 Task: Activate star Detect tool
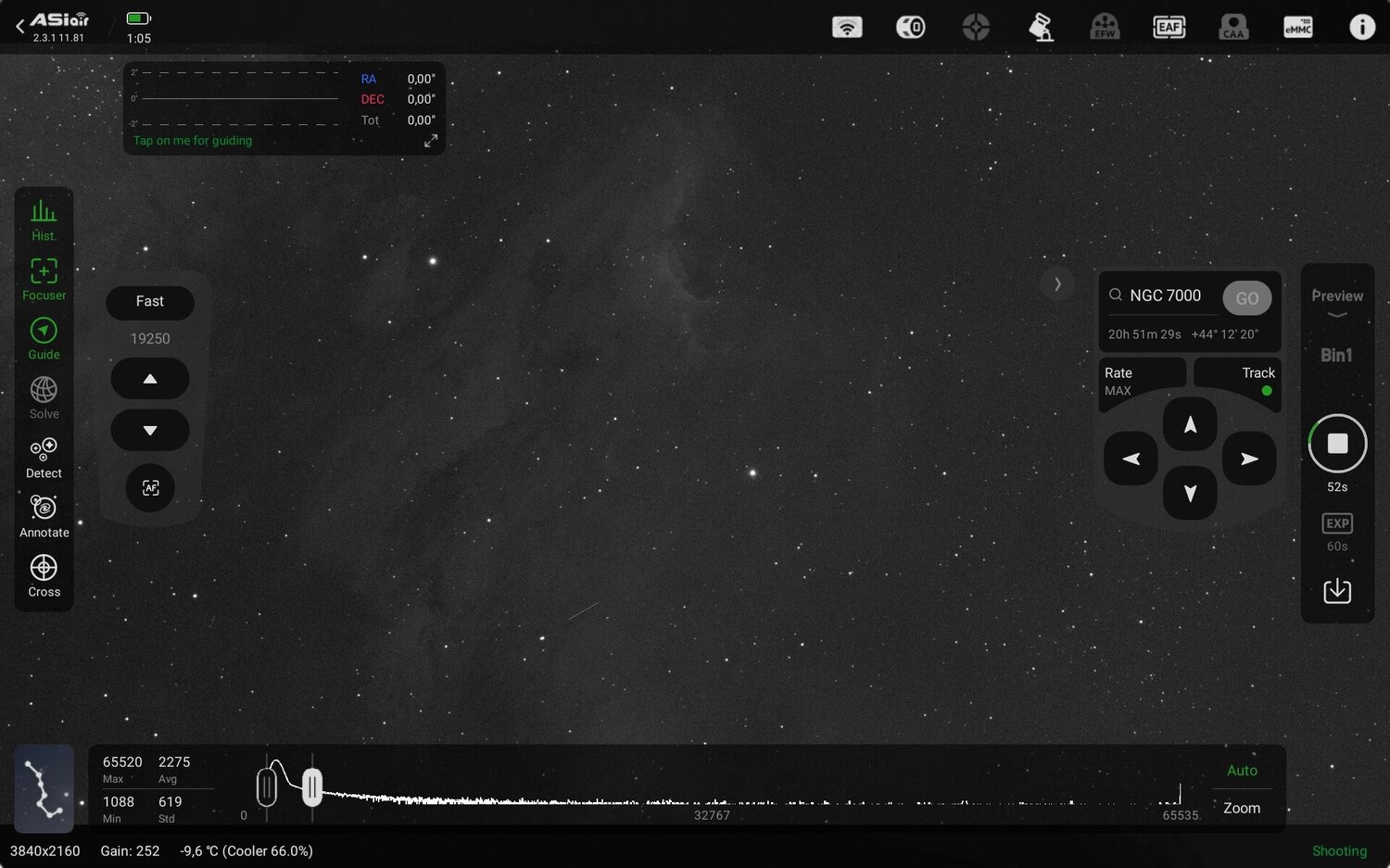[x=44, y=456]
